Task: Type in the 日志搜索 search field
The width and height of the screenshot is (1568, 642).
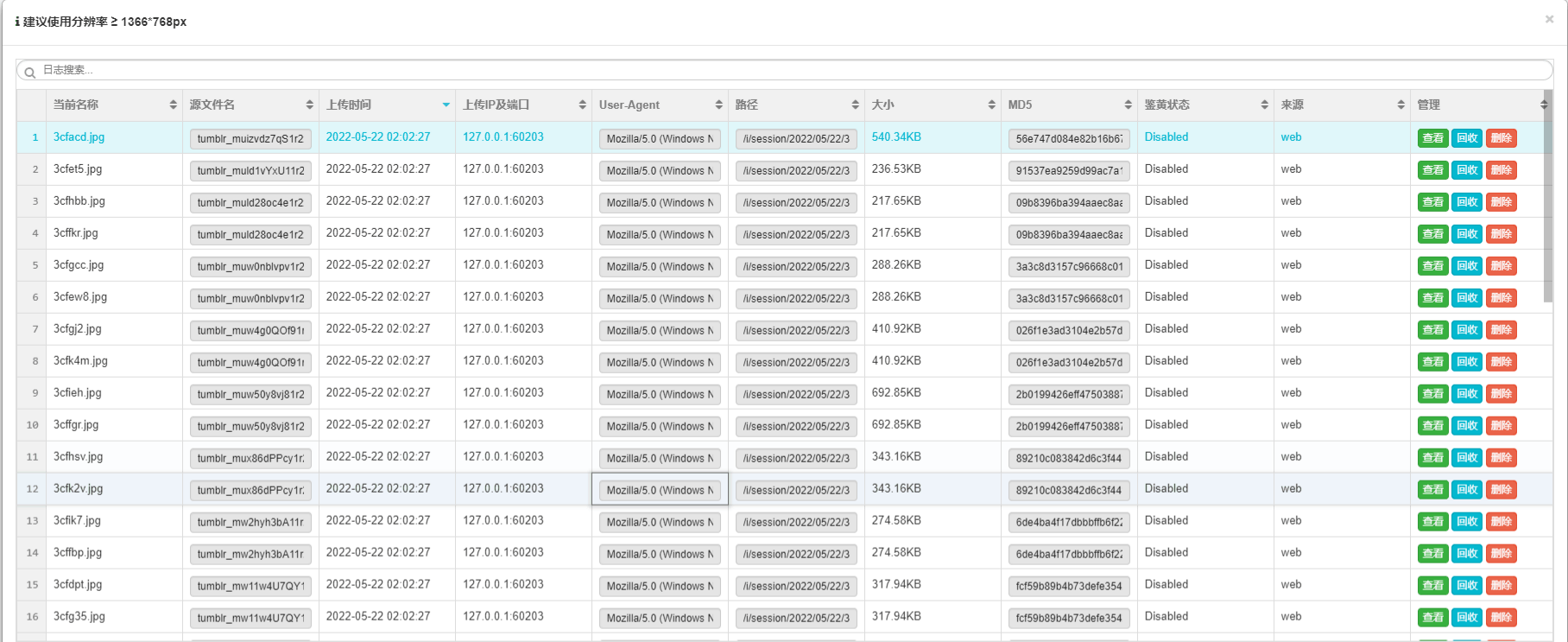Action: [x=777, y=70]
